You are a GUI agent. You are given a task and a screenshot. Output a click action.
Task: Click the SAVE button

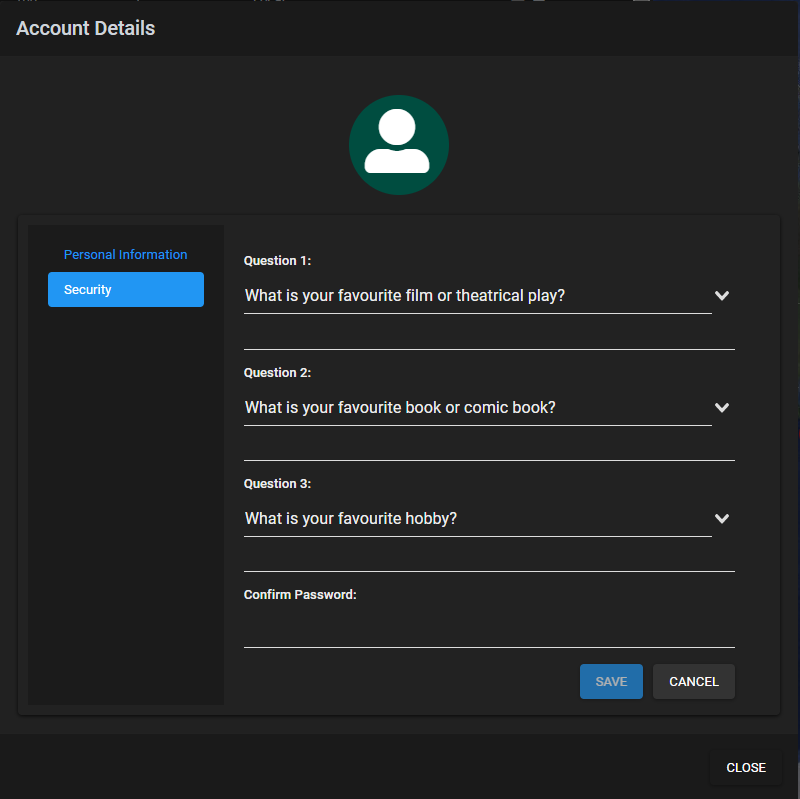[611, 682]
